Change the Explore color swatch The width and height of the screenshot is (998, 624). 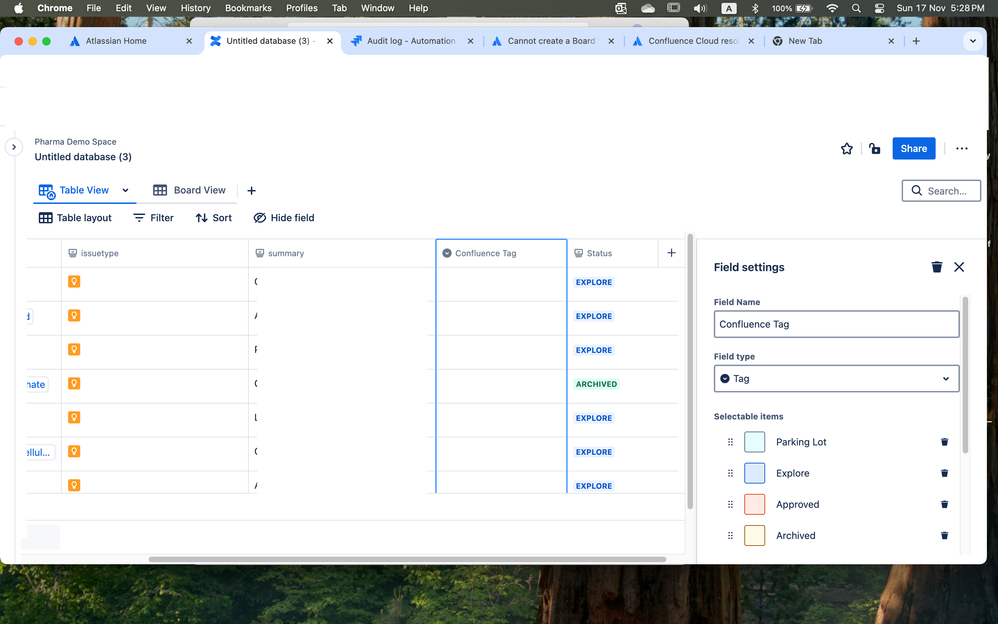point(754,473)
